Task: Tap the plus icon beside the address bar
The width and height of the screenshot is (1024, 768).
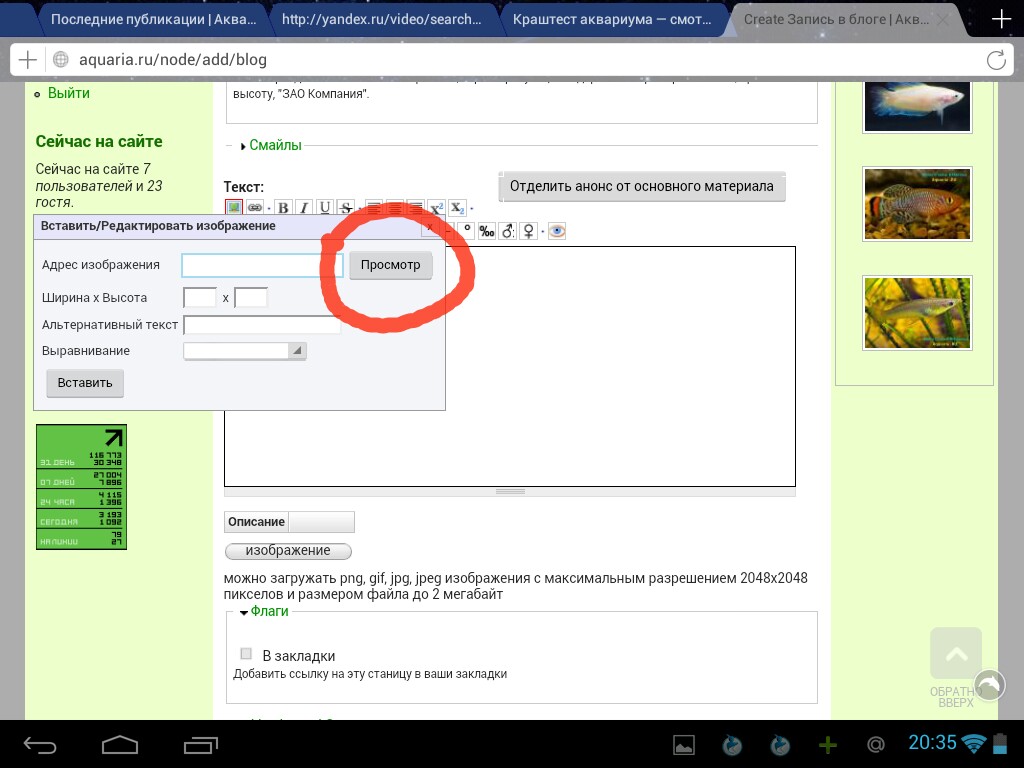Action: (27, 60)
